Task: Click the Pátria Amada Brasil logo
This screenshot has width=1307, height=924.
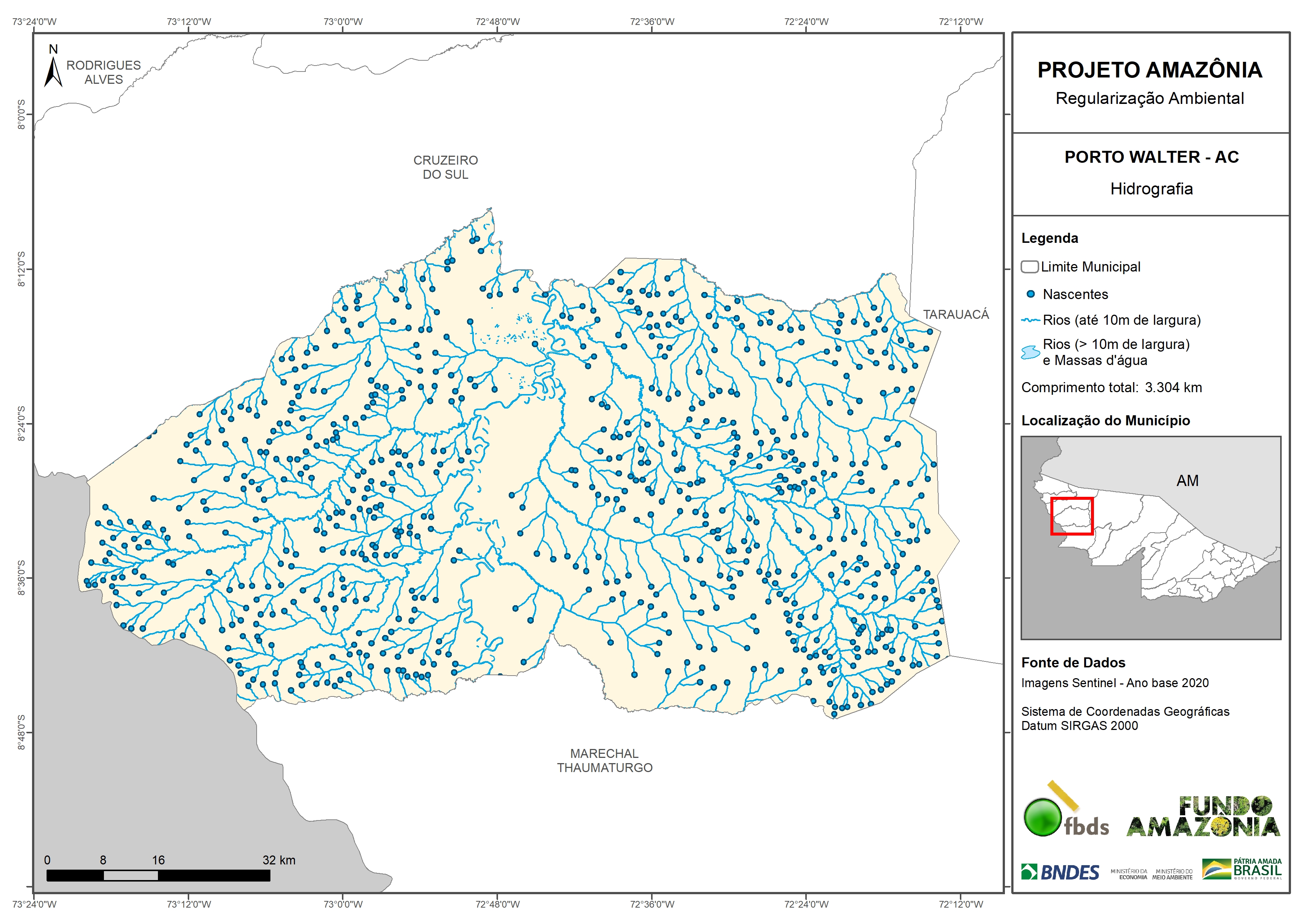Action: (x=1241, y=869)
